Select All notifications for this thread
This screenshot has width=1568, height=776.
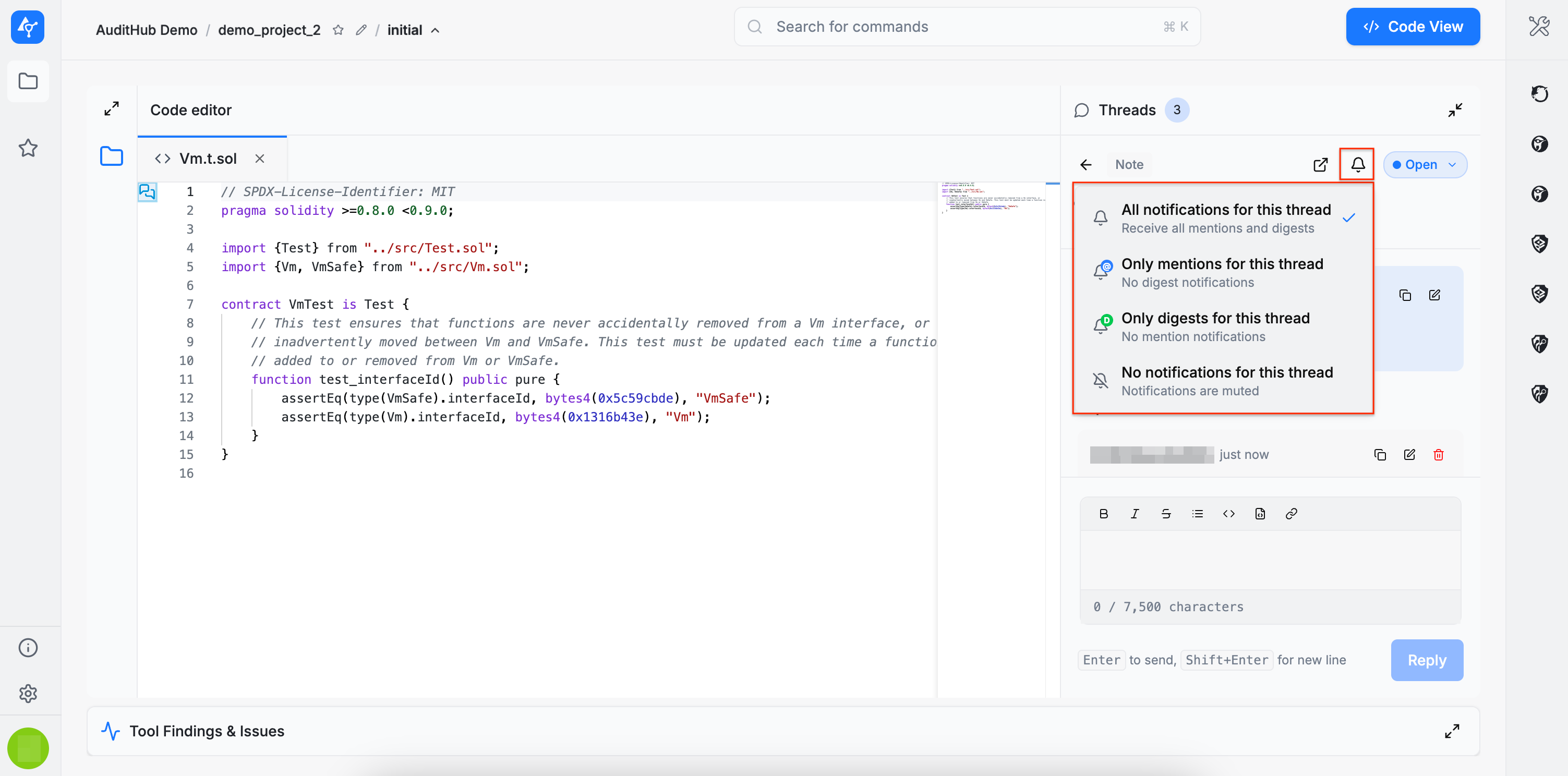1225,218
